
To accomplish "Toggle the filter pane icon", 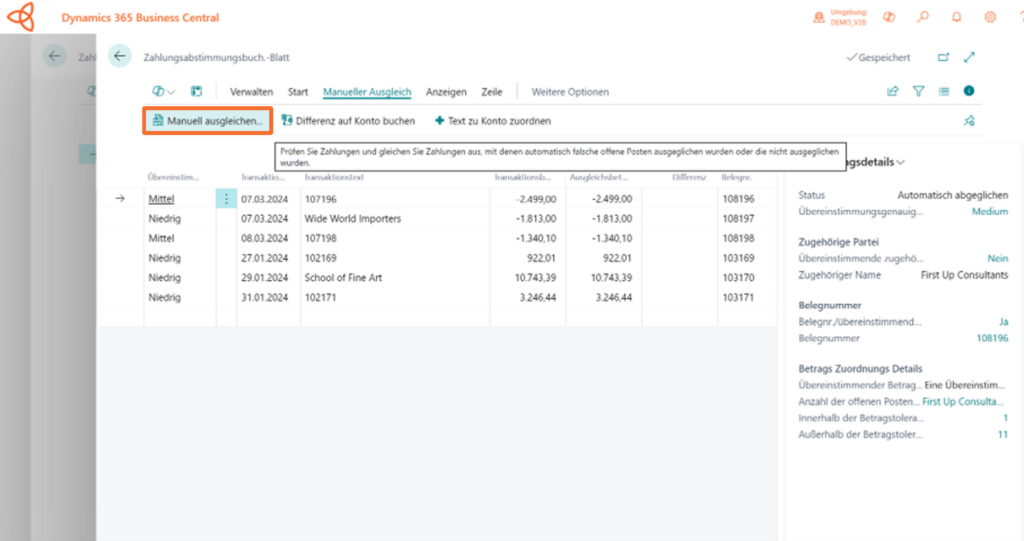I will click(x=918, y=91).
